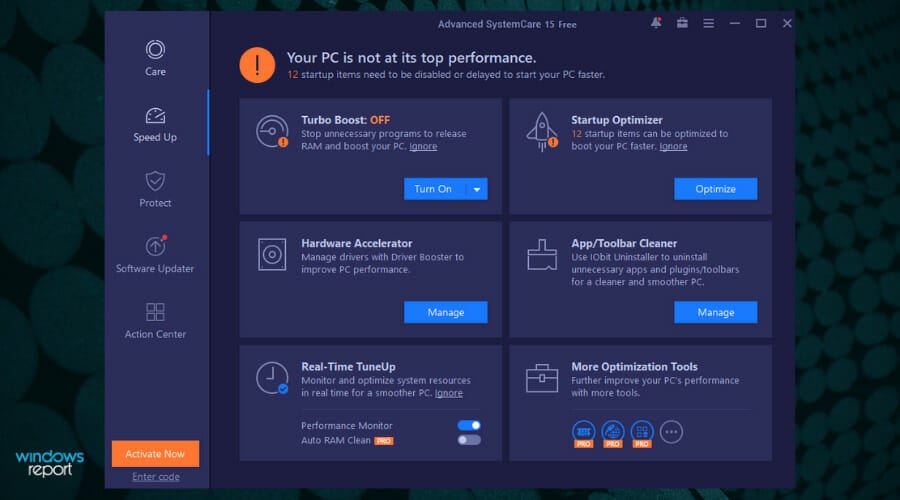This screenshot has width=900, height=500.
Task: Click 'Your PC is not at its top performance' text
Action: coord(411,58)
